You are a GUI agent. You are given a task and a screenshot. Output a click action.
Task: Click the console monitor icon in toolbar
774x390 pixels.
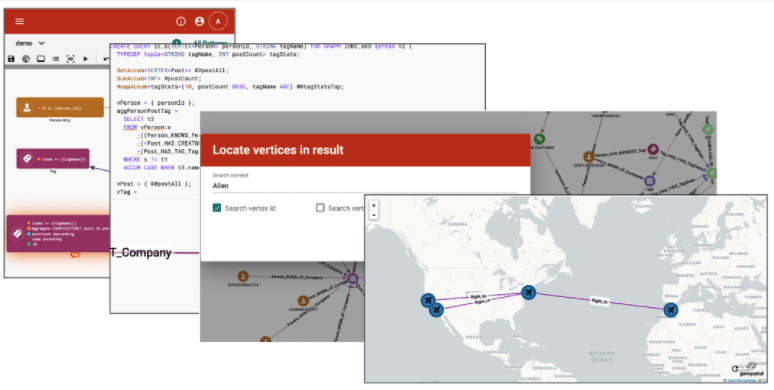[x=41, y=59]
